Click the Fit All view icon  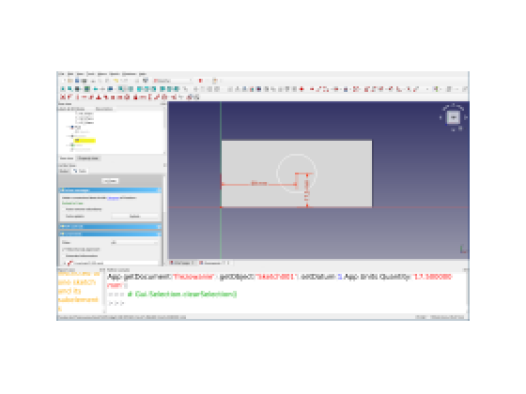pos(62,89)
